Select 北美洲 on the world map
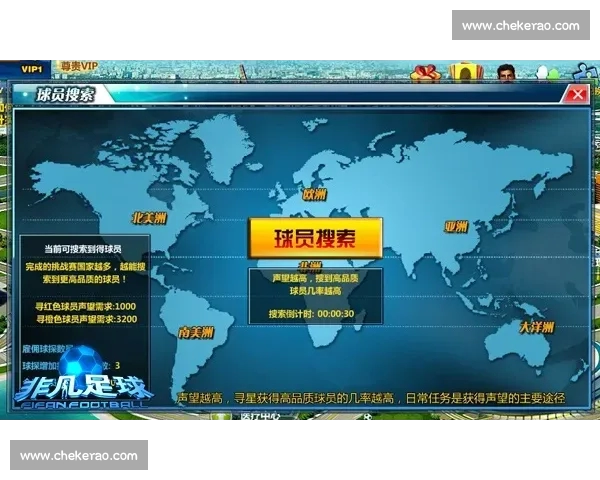This screenshot has width=600, height=480. tap(149, 218)
